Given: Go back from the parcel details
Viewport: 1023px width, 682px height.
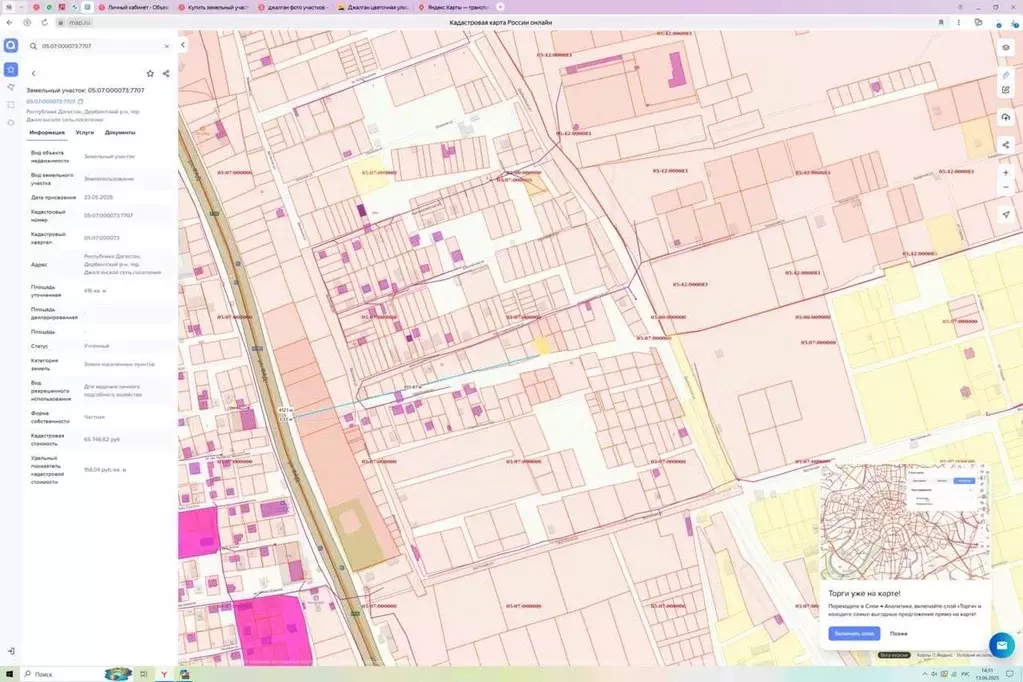Looking at the screenshot, I should coord(33,74).
